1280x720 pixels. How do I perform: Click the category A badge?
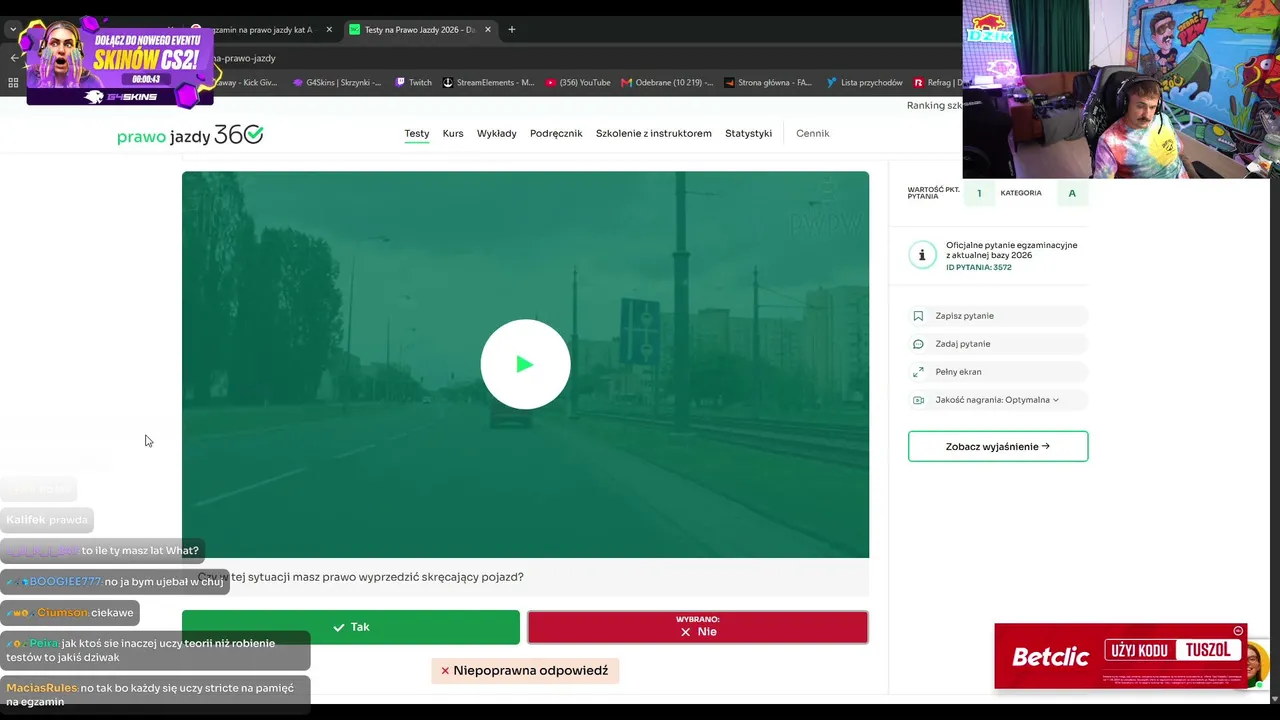(1072, 193)
